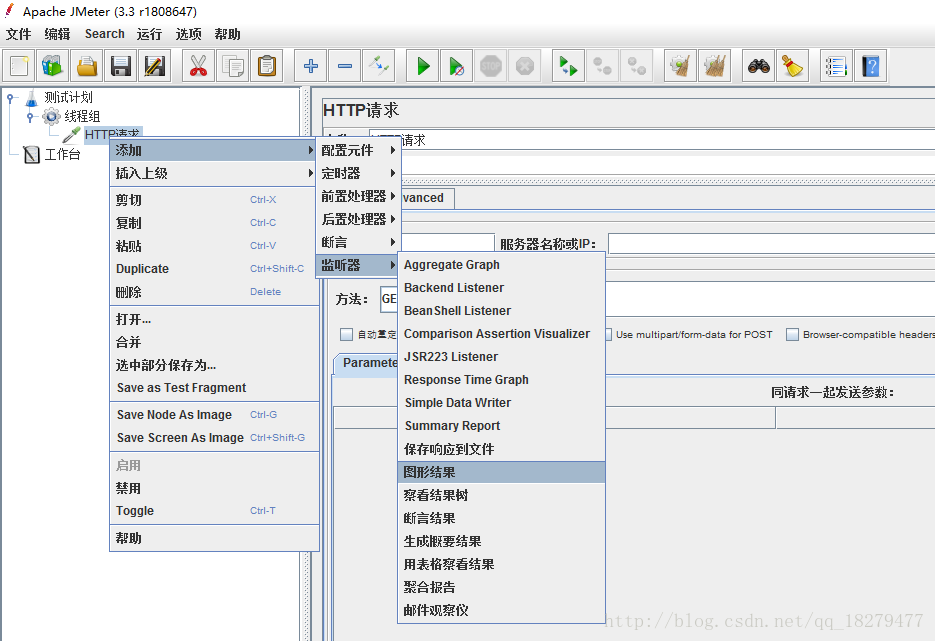Click the Function helper list icon

tap(836, 66)
